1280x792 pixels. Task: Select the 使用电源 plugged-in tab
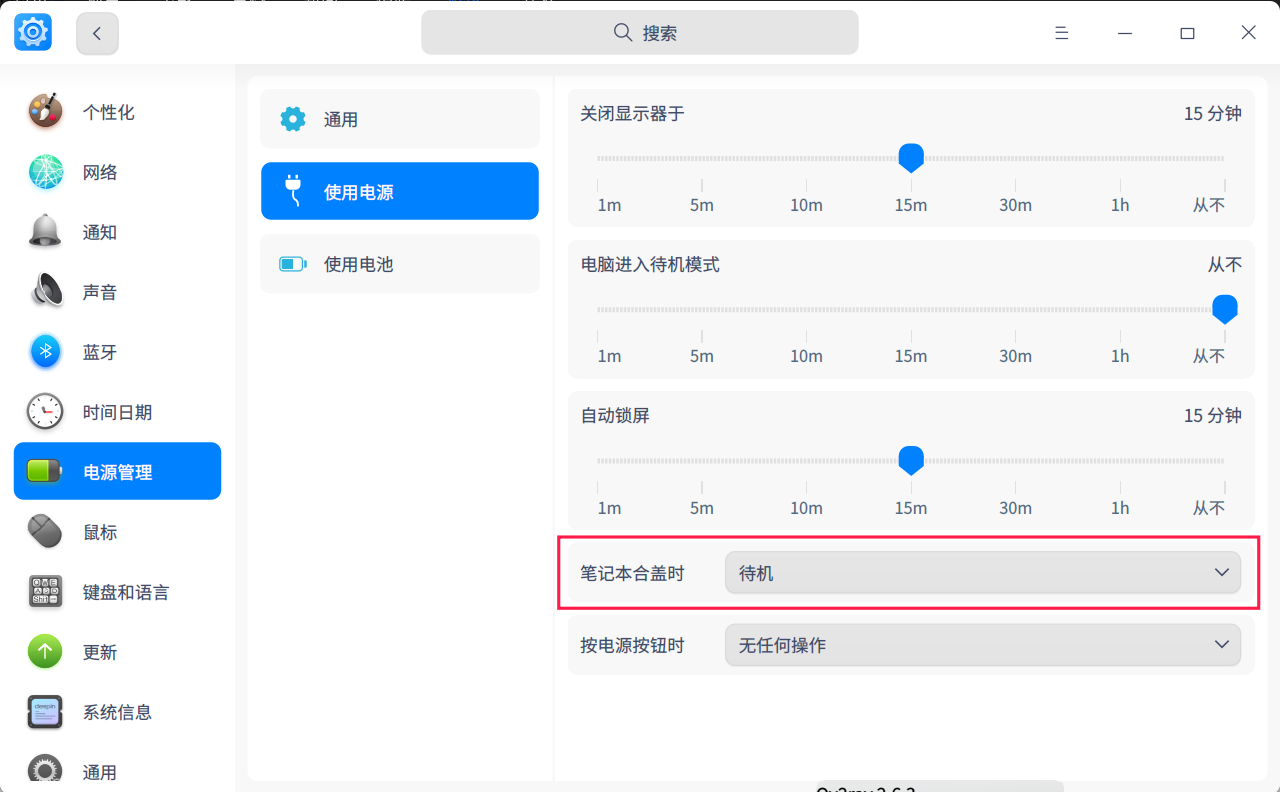click(x=400, y=191)
